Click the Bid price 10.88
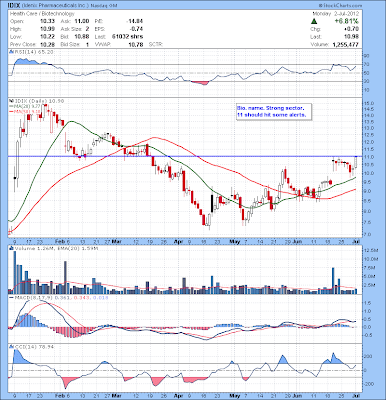This screenshot has width=386, height=400. 83,36
